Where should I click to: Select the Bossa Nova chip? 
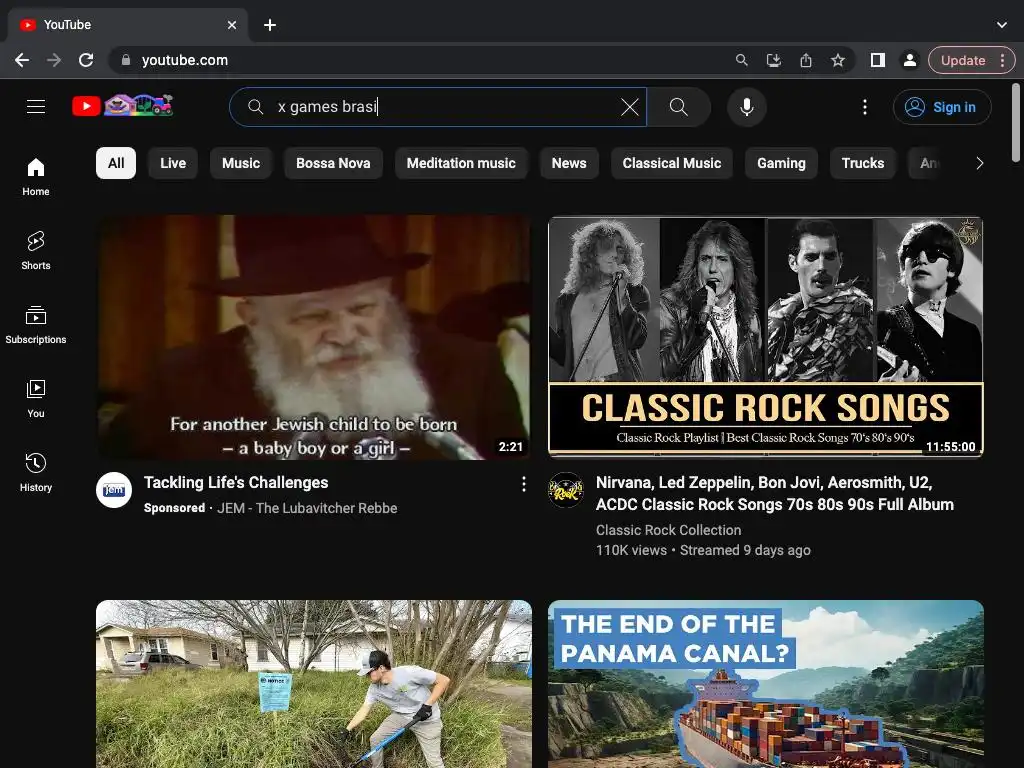[x=333, y=163]
